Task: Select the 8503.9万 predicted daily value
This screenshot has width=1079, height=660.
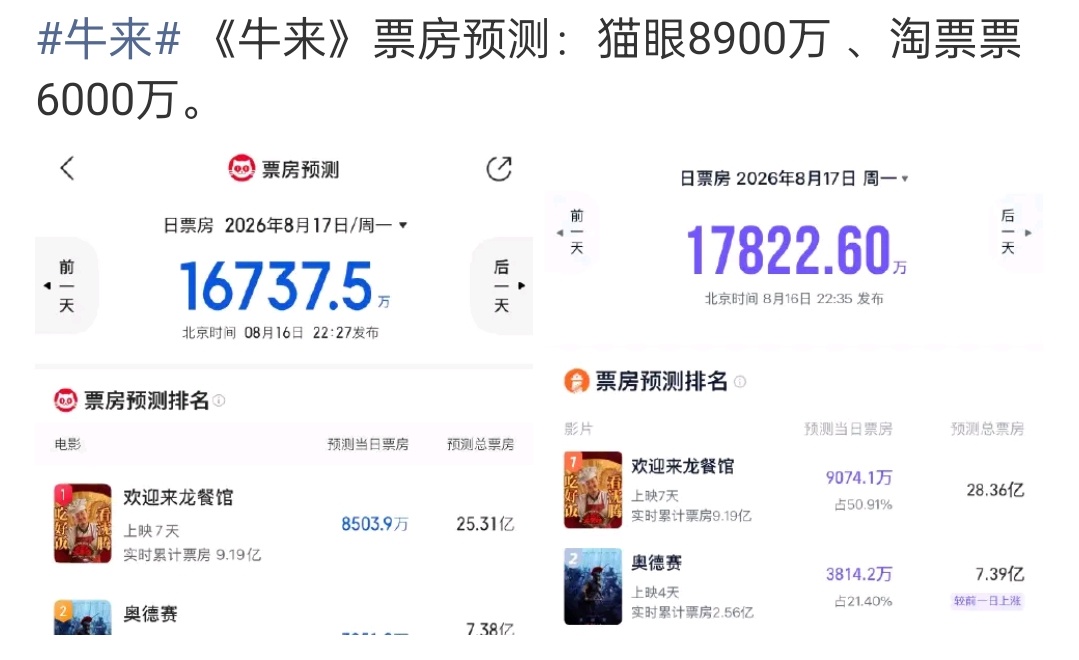Action: (375, 524)
